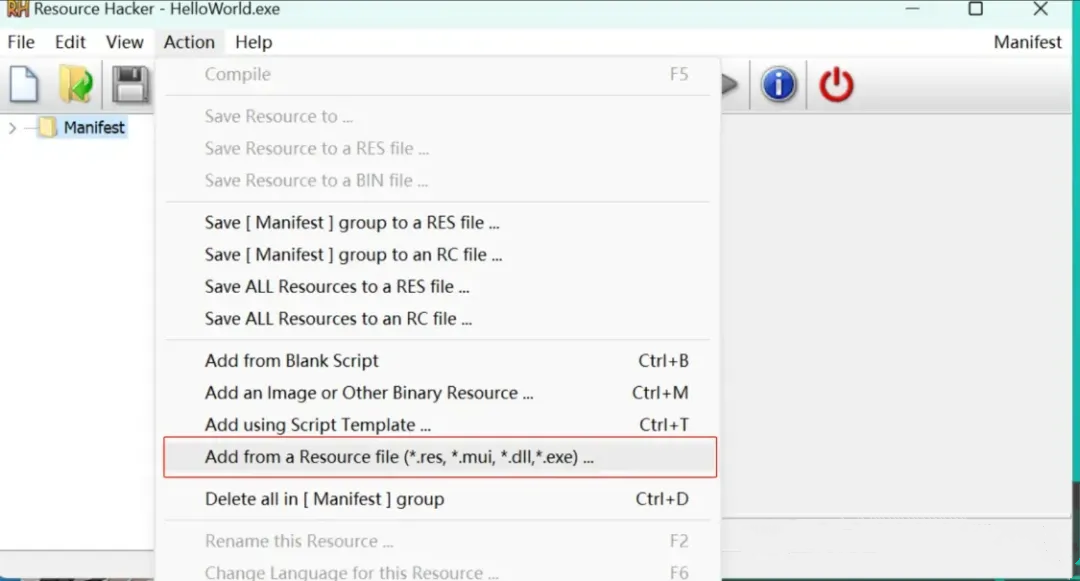1080x581 pixels.
Task: Close the Resource Hacker window
Action: (1041, 9)
